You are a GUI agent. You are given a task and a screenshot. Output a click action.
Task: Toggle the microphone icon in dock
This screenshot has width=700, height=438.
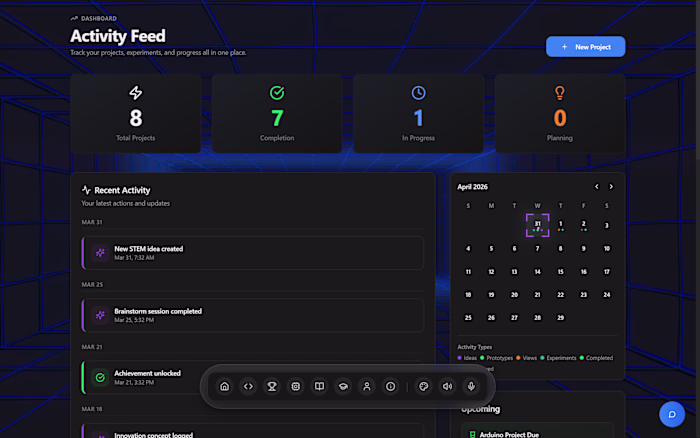tap(471, 386)
